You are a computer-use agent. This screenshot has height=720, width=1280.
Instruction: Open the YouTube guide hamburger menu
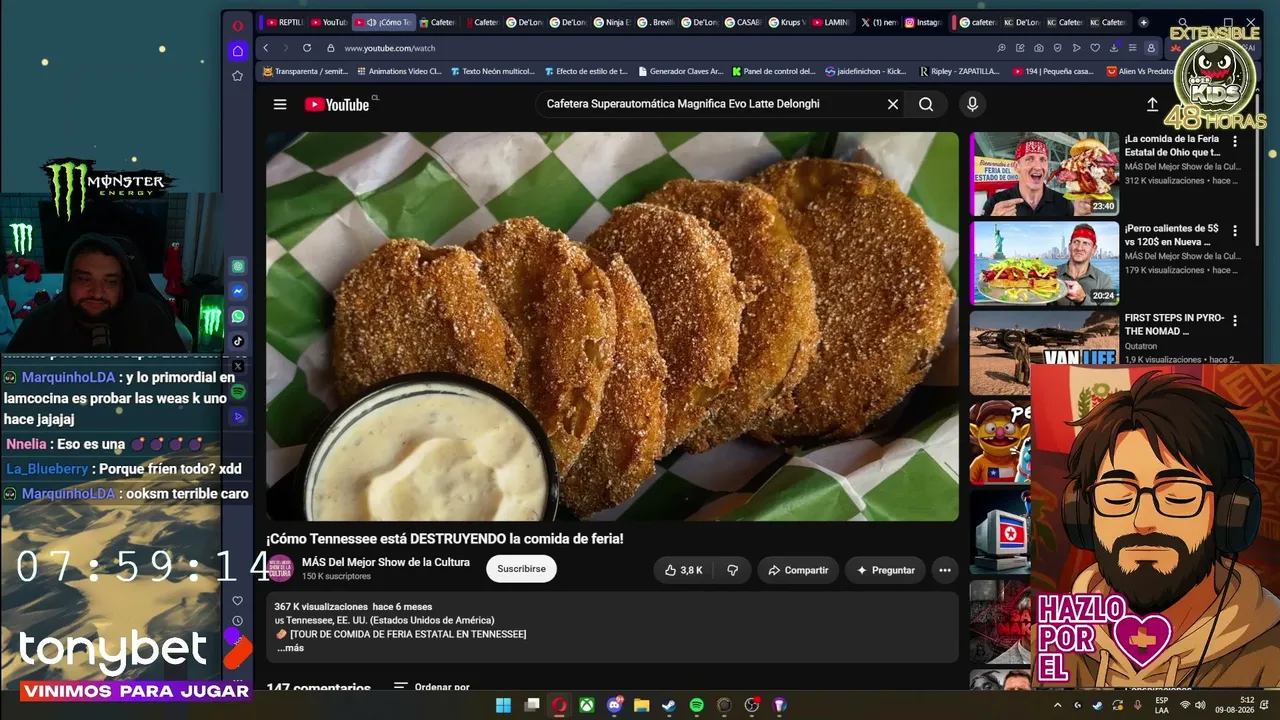point(280,104)
